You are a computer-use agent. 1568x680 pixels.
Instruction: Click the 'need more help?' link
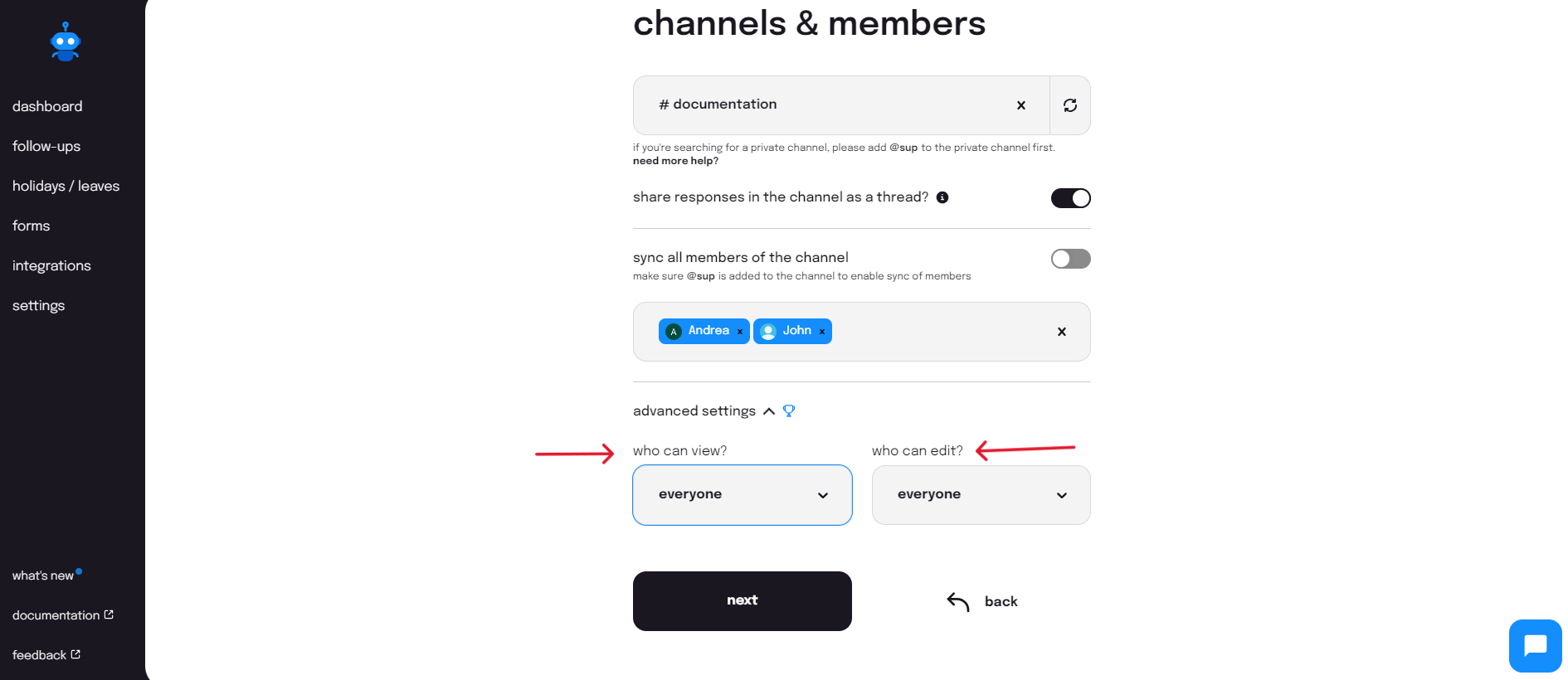click(674, 160)
